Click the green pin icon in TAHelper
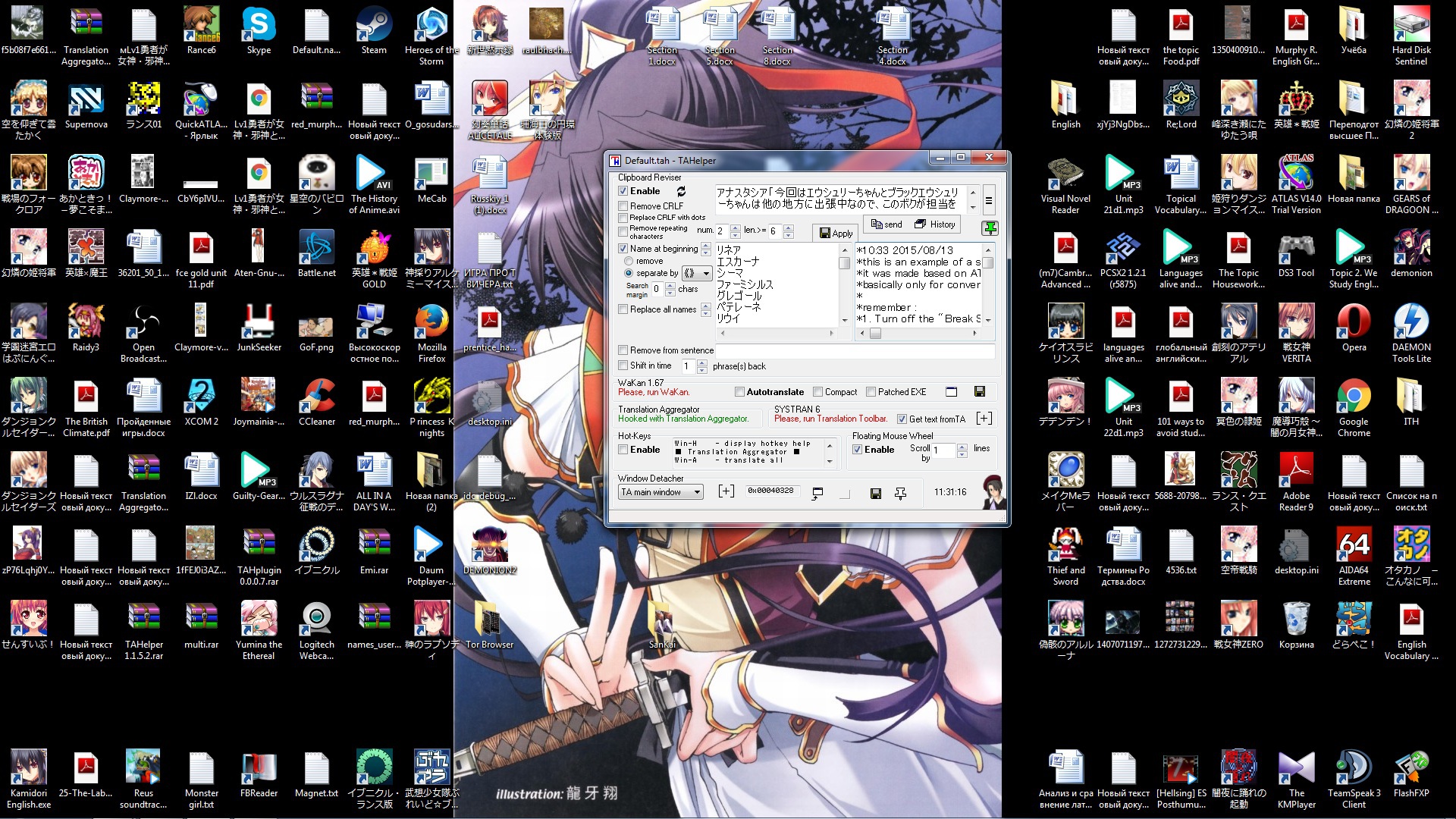1456x819 pixels. [990, 227]
